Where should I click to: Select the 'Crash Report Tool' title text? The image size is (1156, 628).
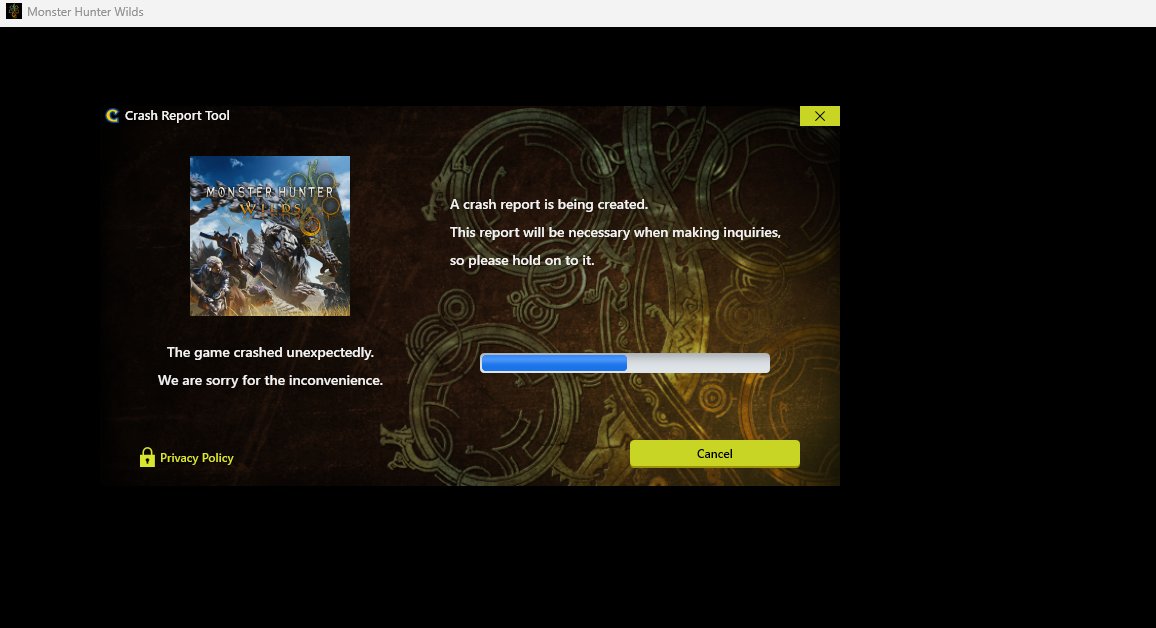click(x=177, y=116)
